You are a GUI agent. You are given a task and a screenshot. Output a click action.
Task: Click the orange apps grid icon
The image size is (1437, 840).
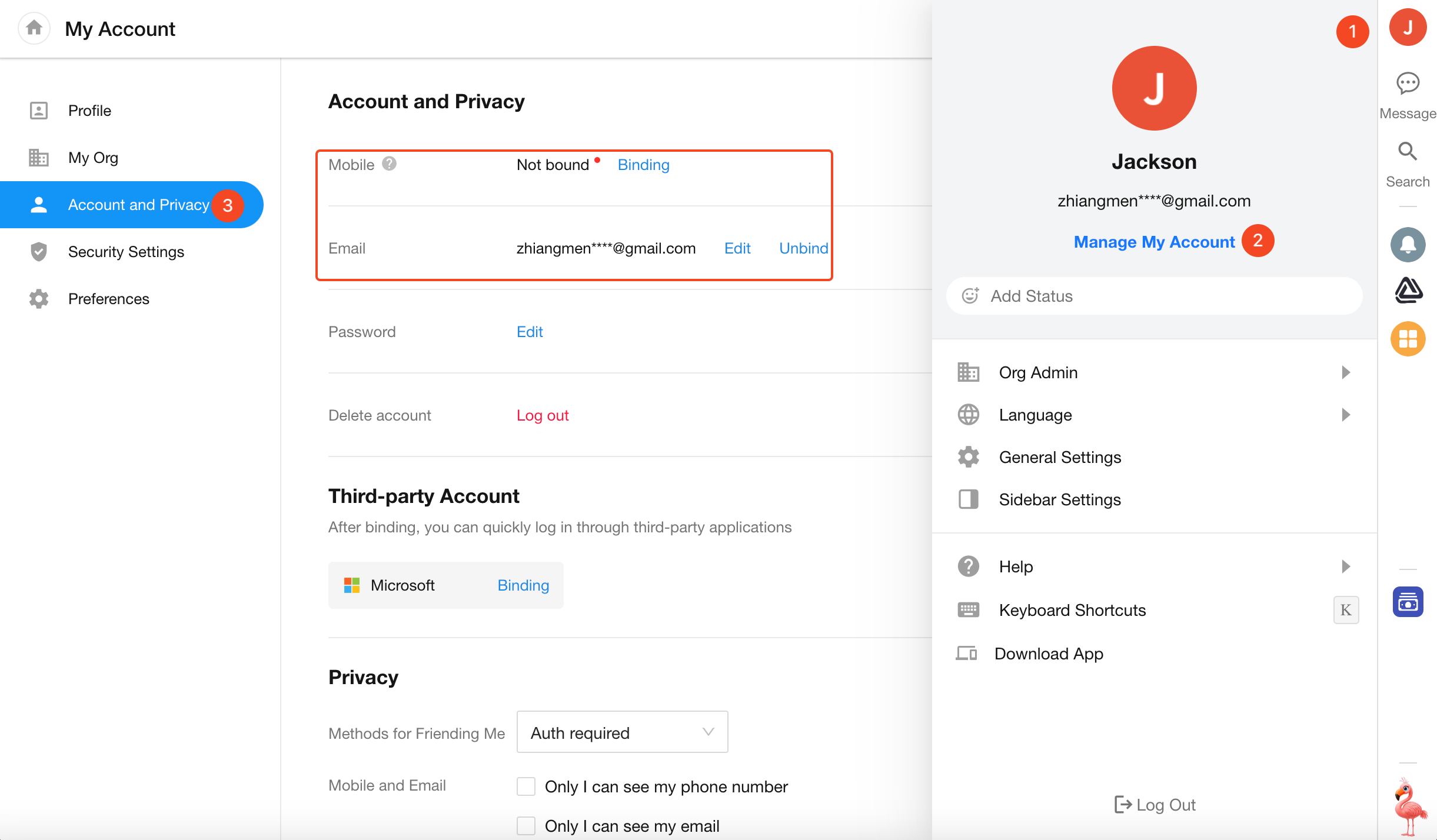click(x=1408, y=339)
